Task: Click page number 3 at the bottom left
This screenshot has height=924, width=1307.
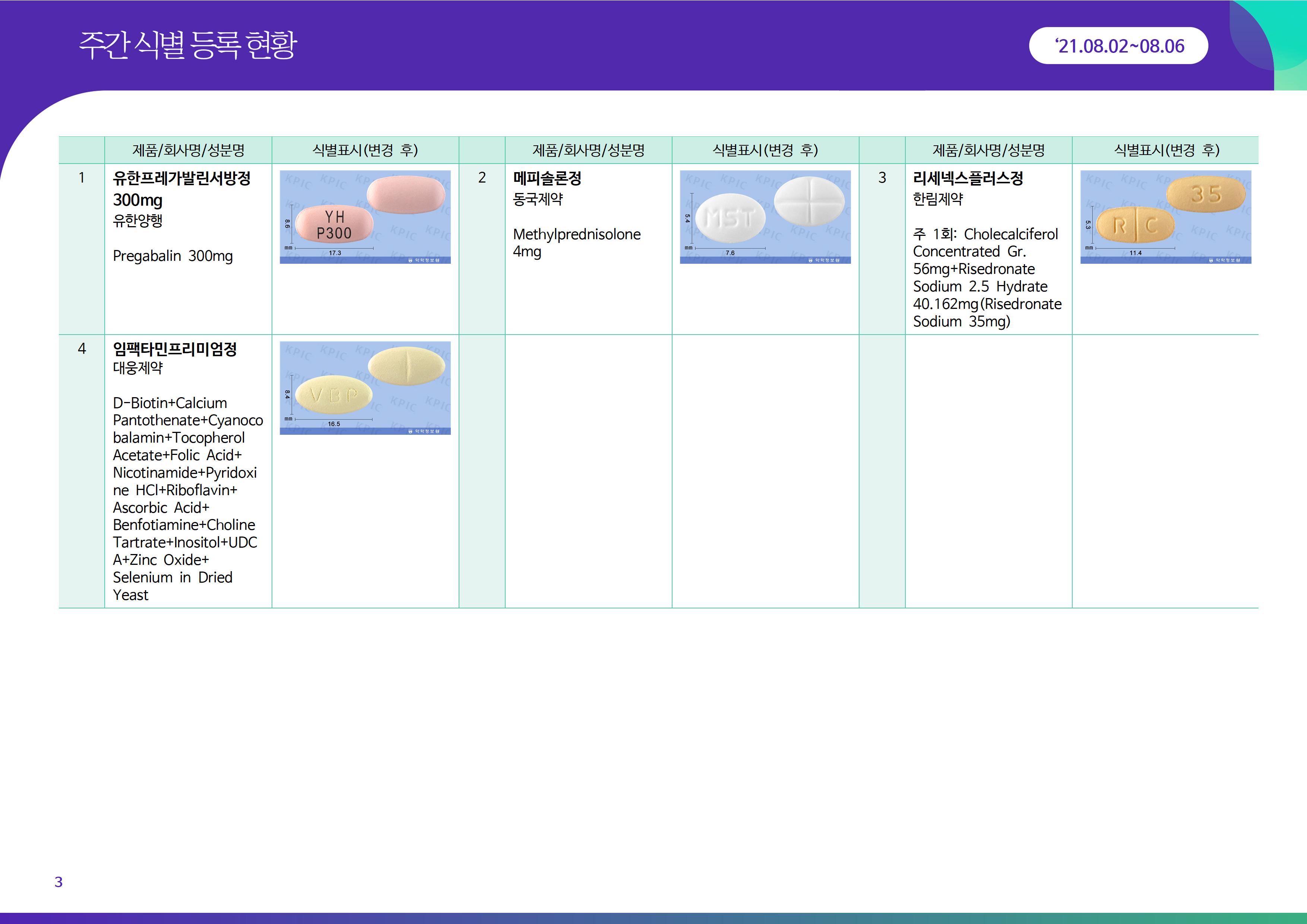Action: point(58,882)
